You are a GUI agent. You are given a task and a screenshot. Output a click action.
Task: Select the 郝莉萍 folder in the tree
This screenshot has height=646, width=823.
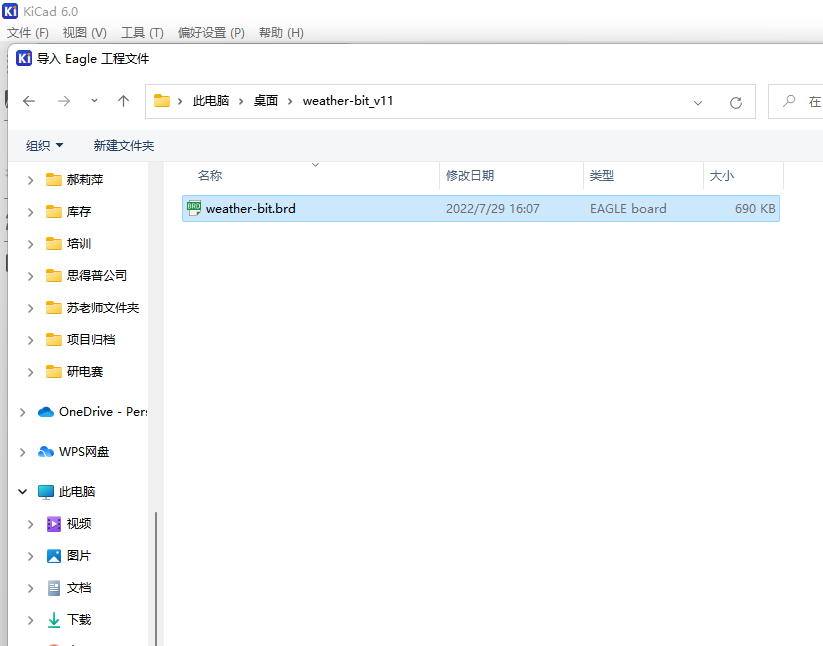click(x=85, y=179)
